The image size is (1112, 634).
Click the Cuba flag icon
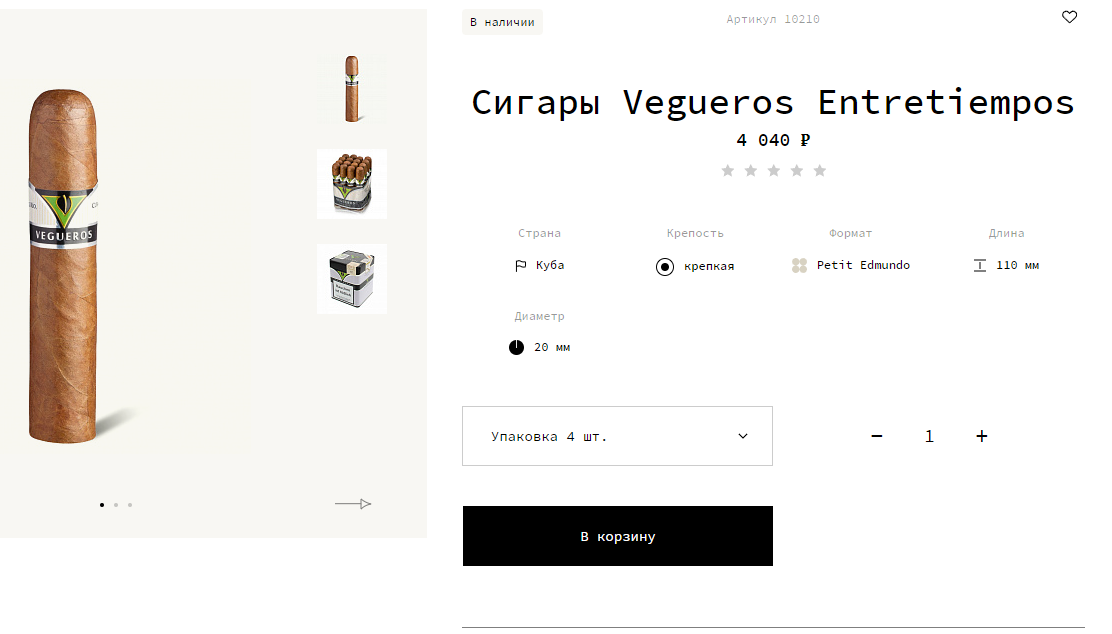[x=521, y=265]
